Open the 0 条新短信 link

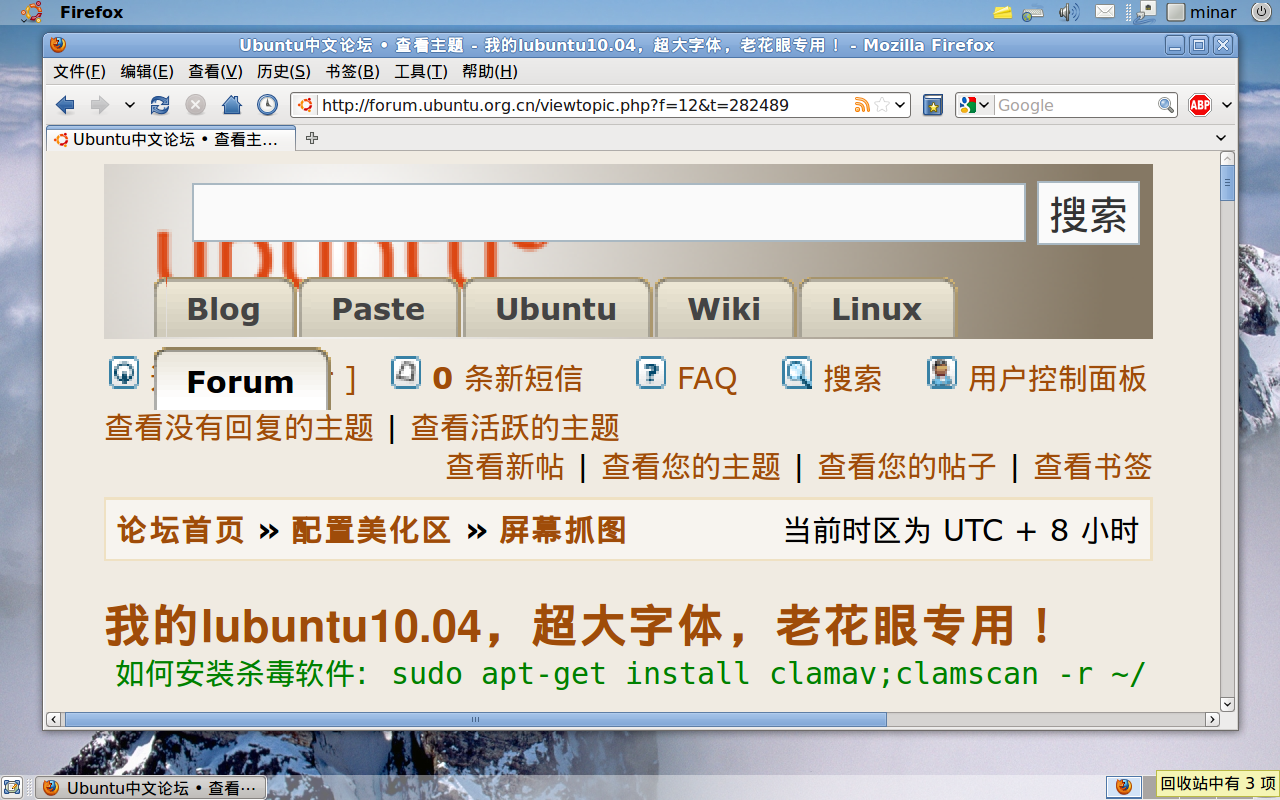click(507, 378)
